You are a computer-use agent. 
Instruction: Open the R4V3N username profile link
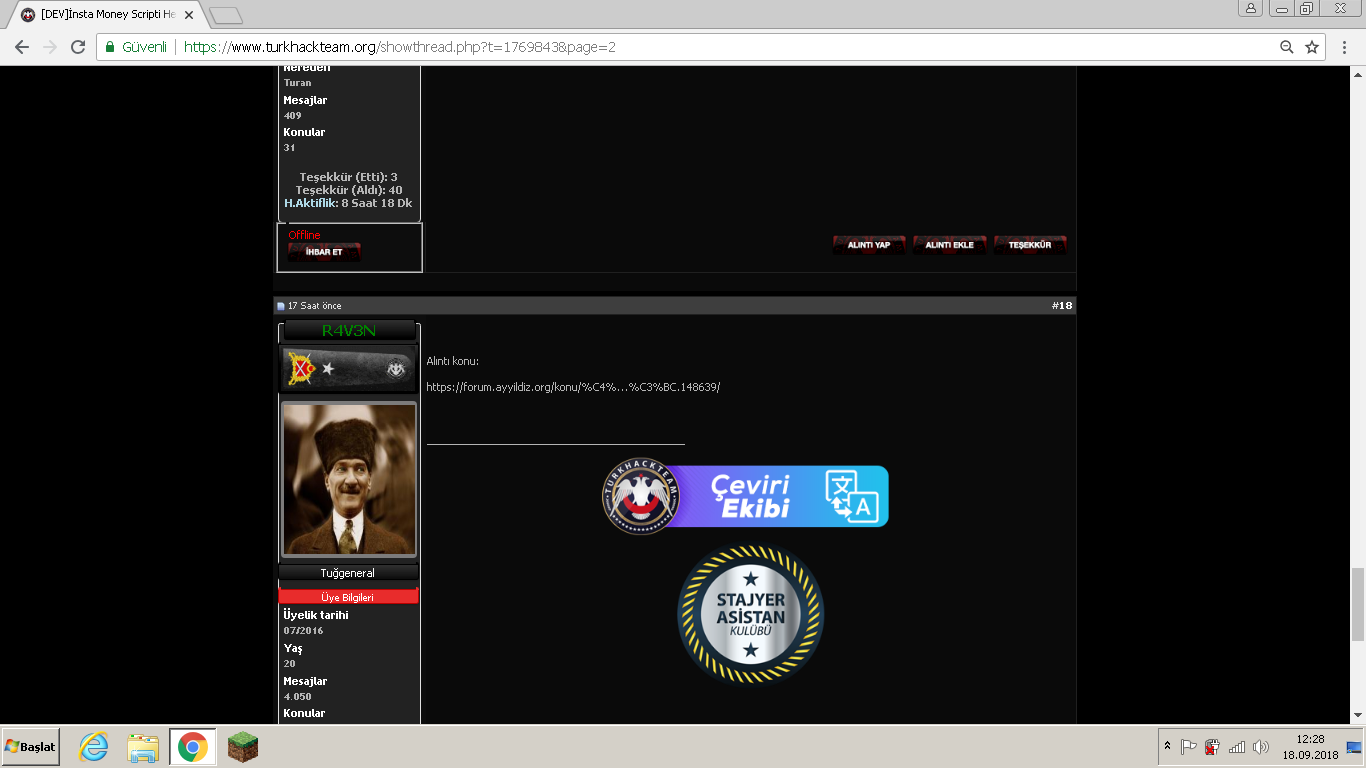349,331
